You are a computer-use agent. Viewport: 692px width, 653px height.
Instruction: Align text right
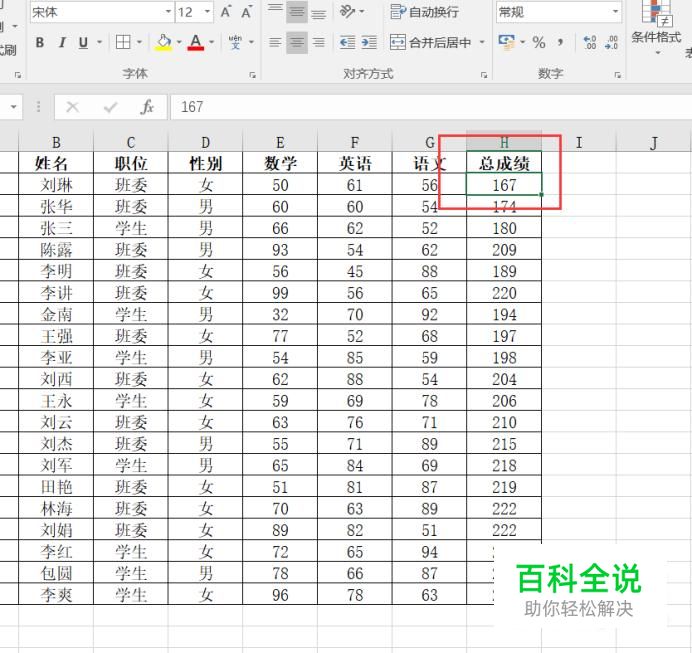(318, 43)
